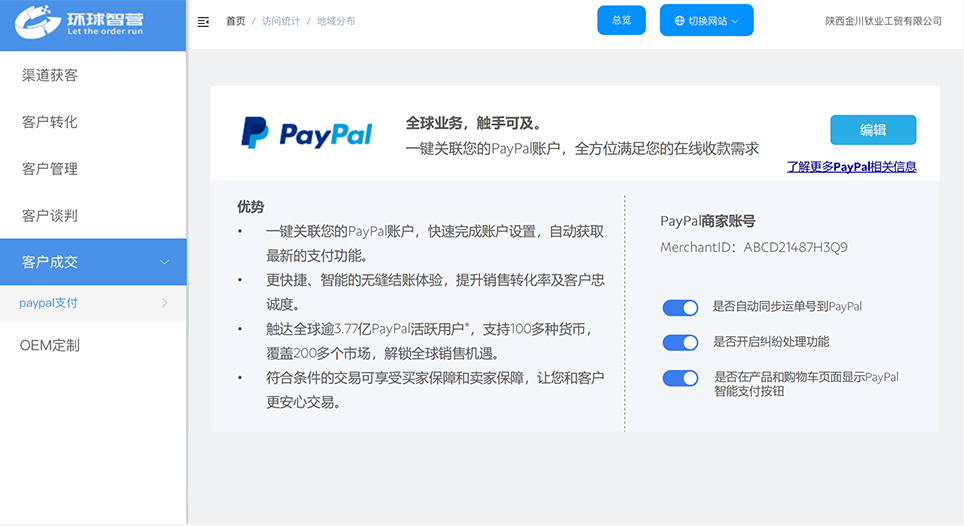
Task: Collapse the 客户成交 menu chevron
Action: (x=164, y=262)
